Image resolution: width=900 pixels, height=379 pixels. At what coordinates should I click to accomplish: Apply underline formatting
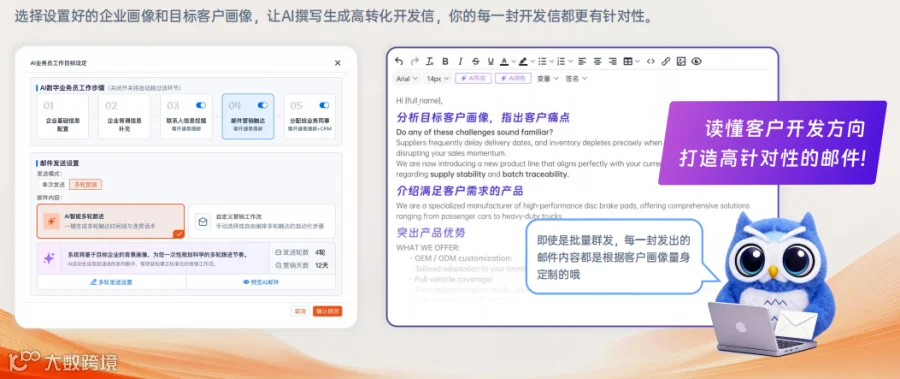point(491,61)
